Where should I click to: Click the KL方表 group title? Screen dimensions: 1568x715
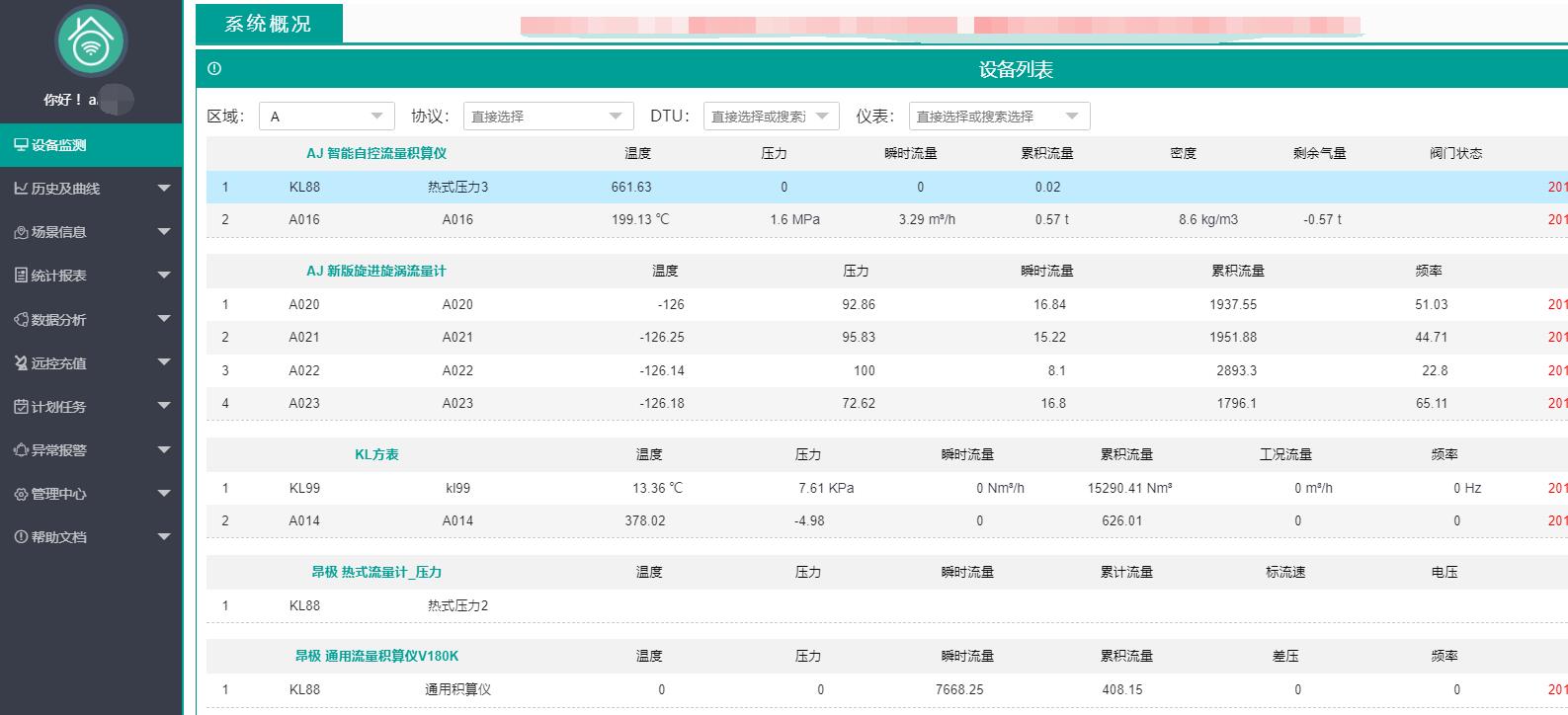tap(376, 454)
